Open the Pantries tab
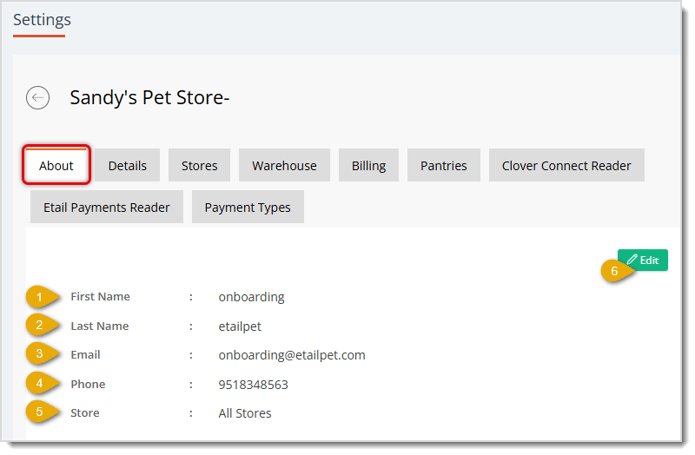Viewport: 695px width, 455px height. [x=444, y=166]
